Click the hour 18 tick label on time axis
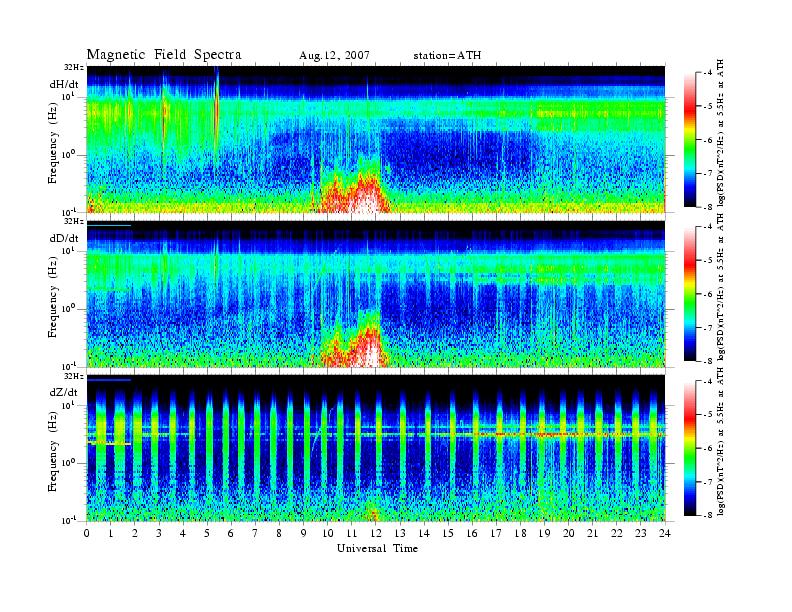This screenshot has height=612, width=792. click(520, 533)
